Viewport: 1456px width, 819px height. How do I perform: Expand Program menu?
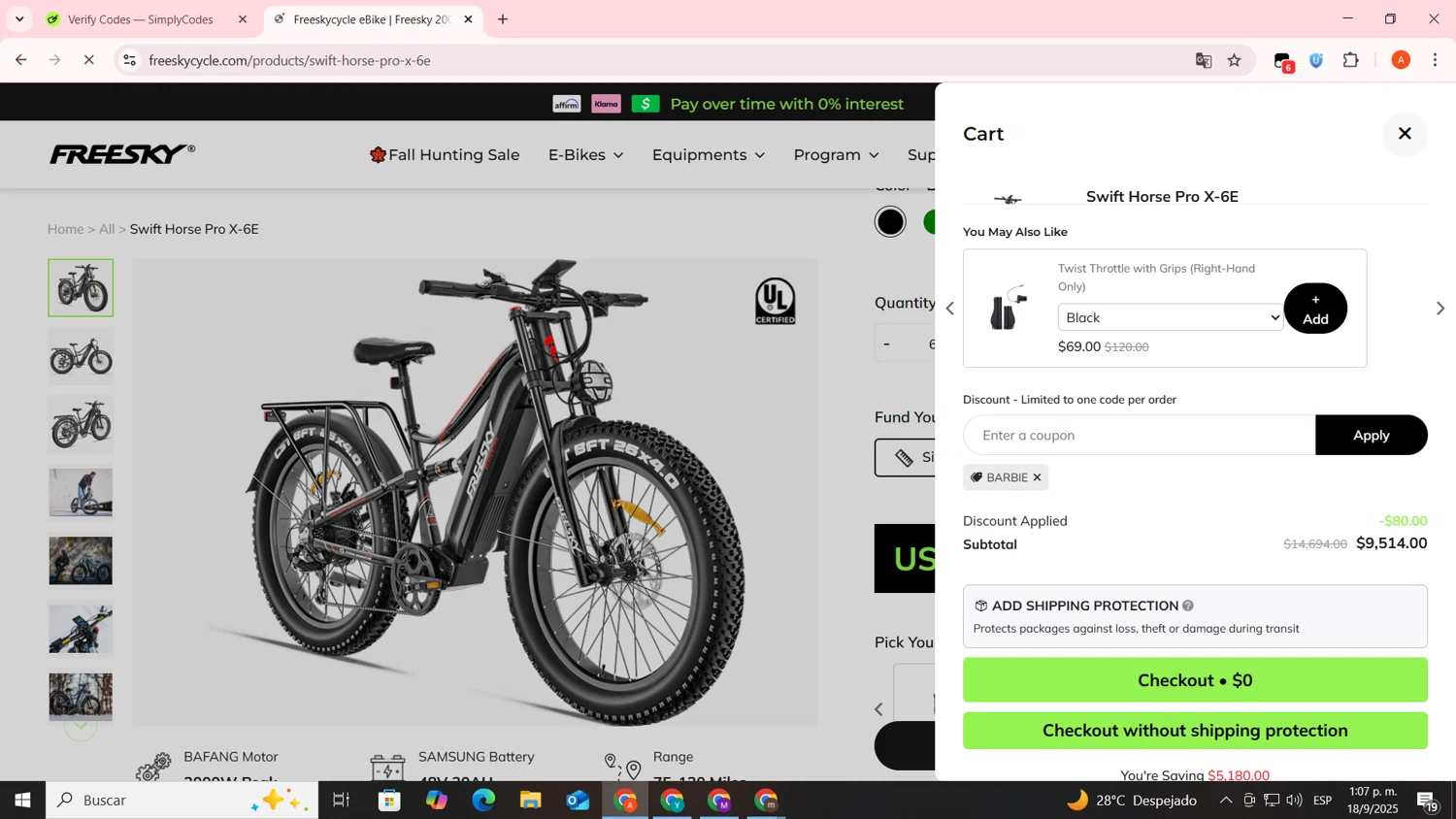836,155
